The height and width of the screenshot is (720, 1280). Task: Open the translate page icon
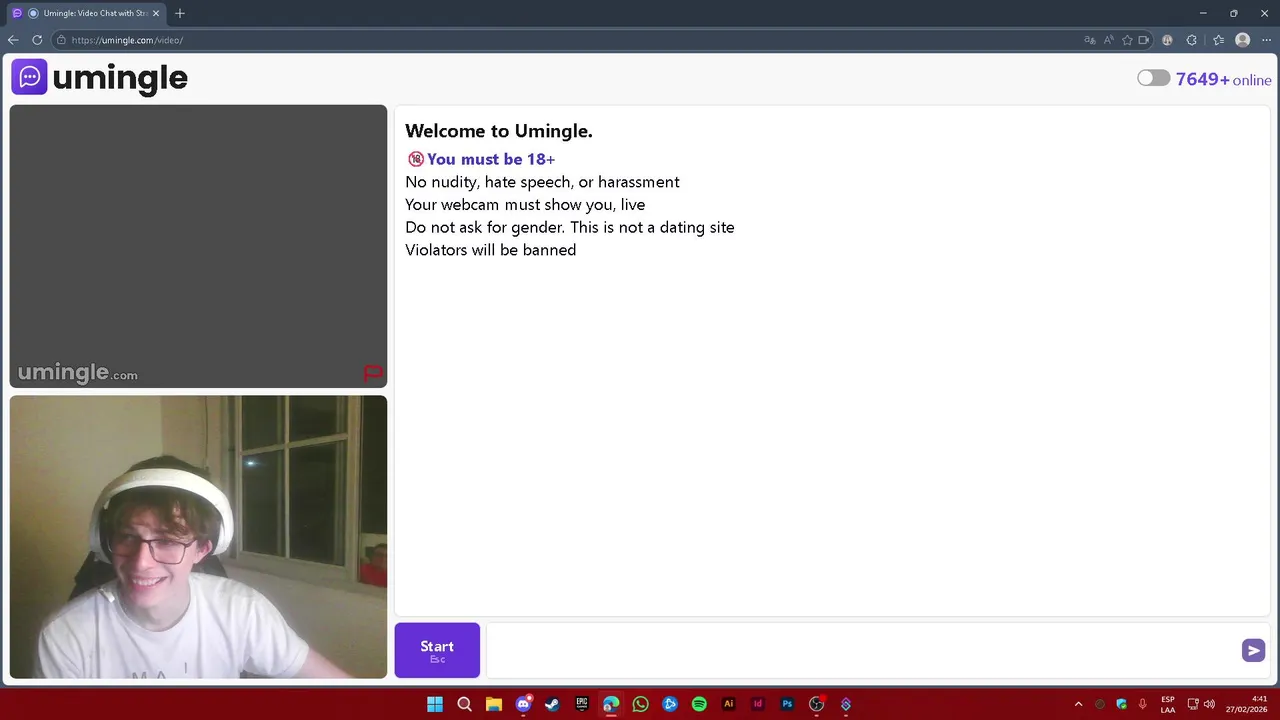(x=1090, y=40)
